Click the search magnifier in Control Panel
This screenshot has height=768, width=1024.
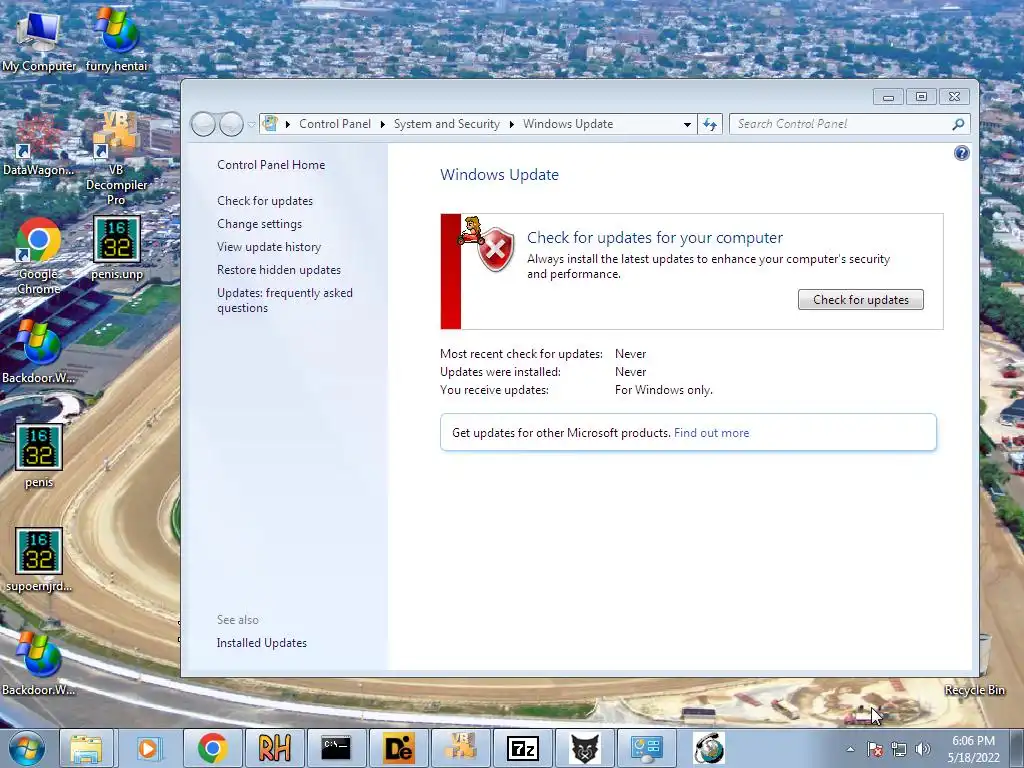tap(958, 124)
